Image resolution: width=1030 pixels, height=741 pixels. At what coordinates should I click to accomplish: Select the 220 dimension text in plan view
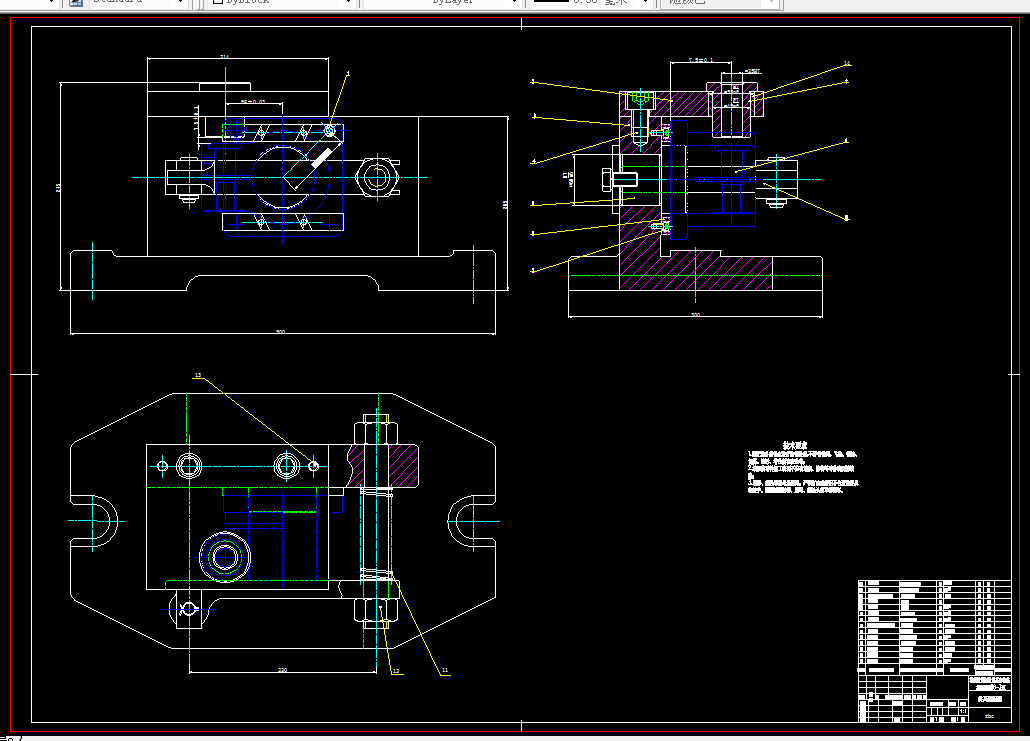click(282, 670)
